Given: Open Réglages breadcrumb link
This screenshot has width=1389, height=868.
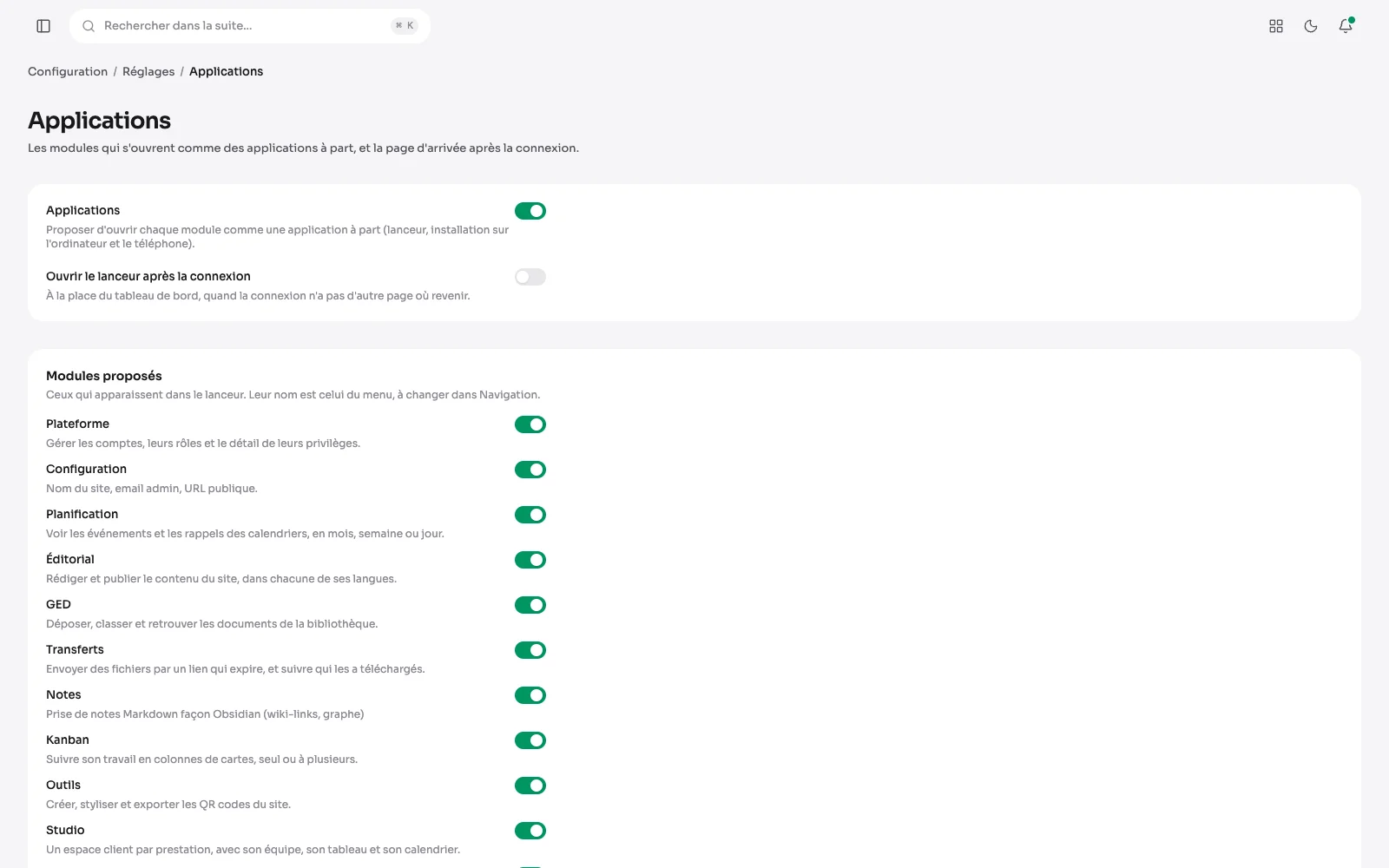Looking at the screenshot, I should 148,72.
